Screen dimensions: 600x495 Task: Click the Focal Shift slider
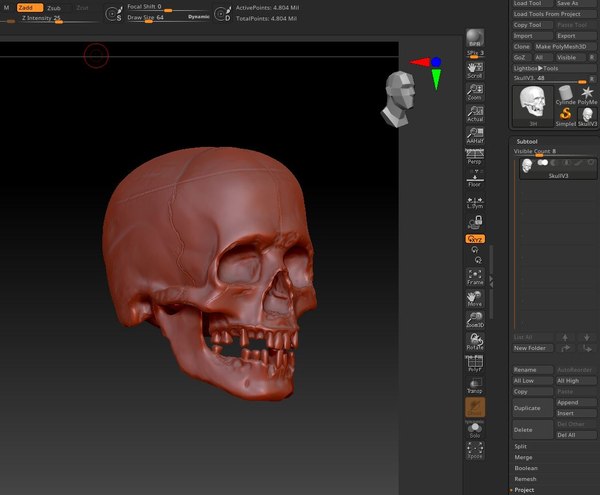tap(168, 8)
